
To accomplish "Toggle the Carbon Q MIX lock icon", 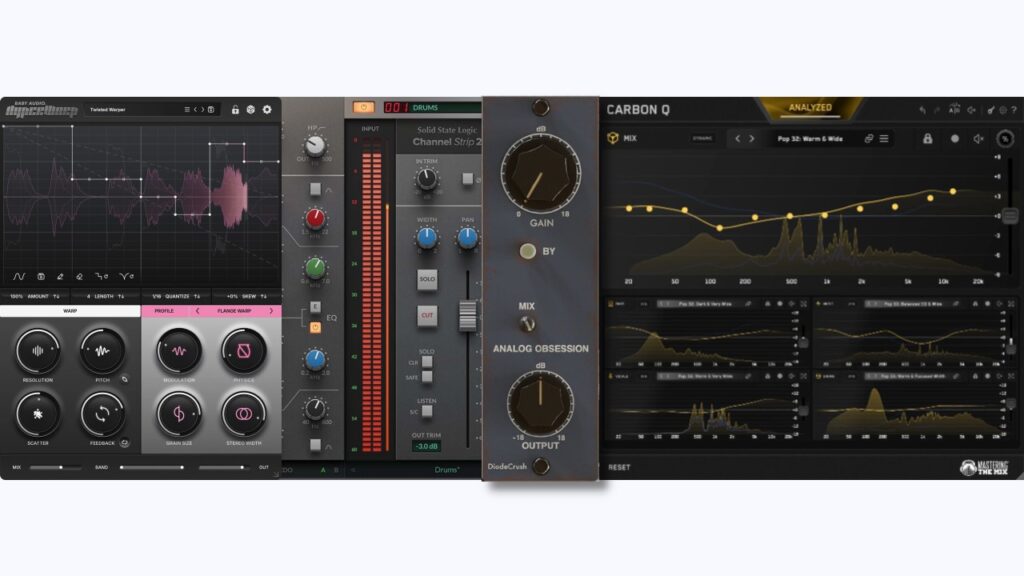I will point(927,138).
